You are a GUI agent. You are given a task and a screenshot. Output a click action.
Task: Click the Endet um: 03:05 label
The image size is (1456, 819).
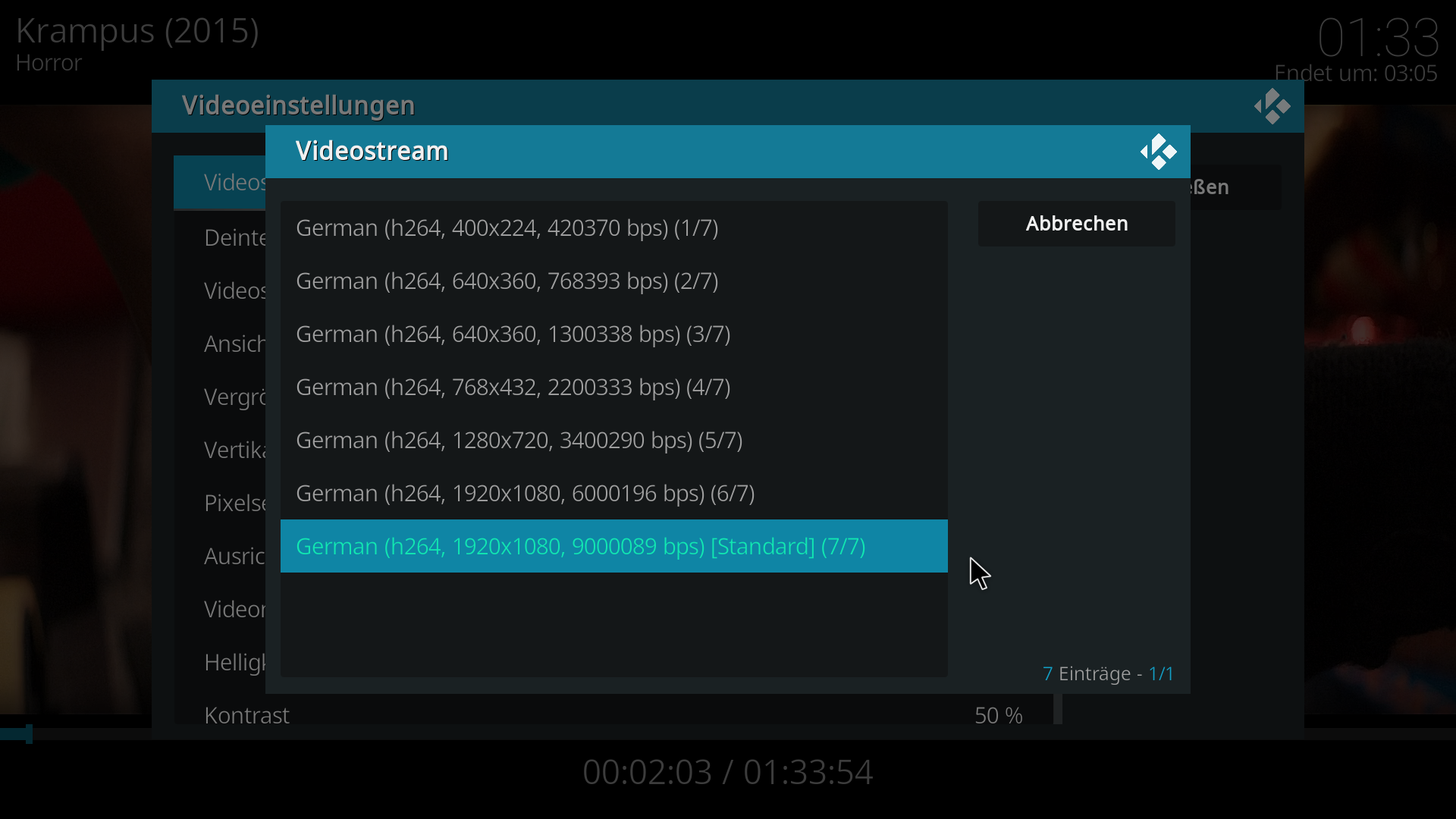pos(1356,74)
